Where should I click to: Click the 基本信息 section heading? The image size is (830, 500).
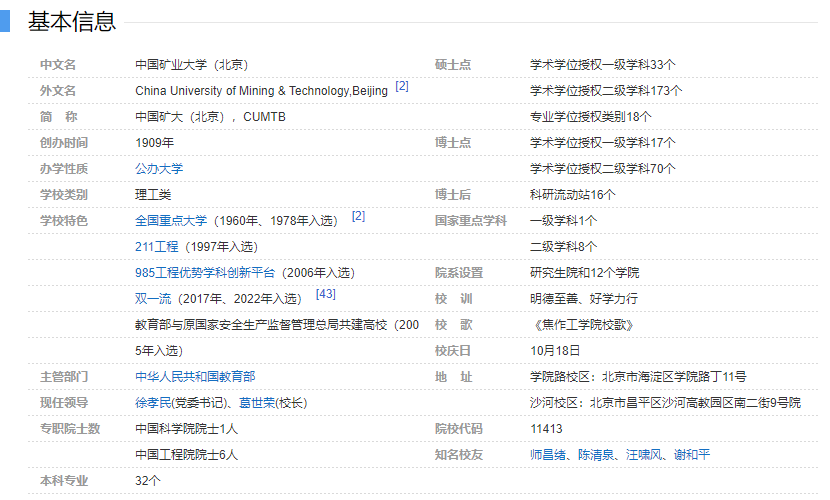(72, 21)
